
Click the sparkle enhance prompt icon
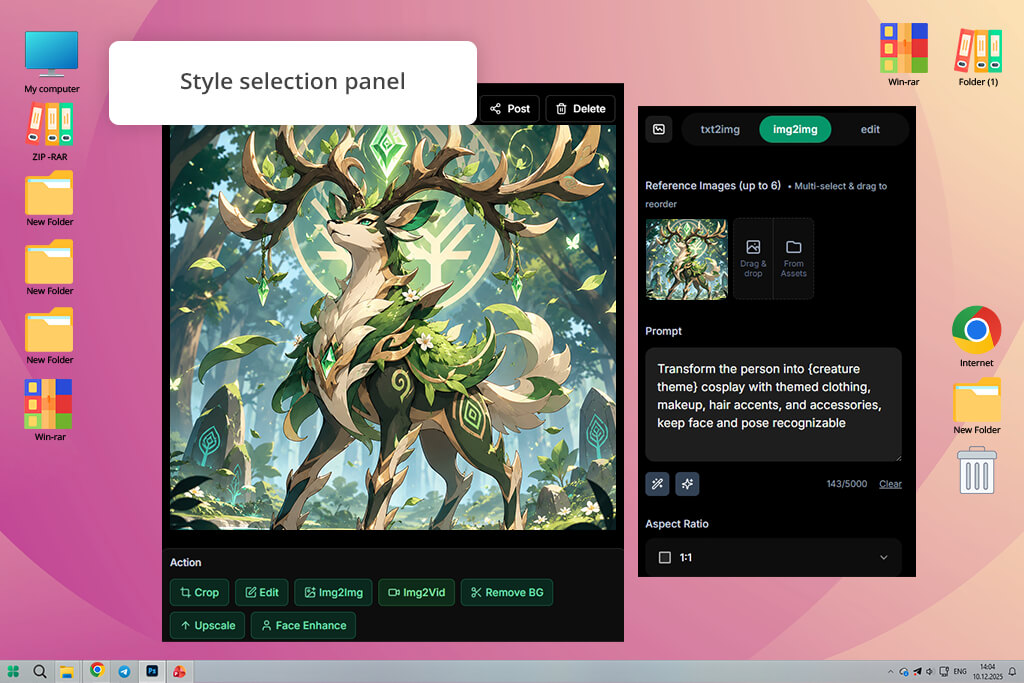pyautogui.click(x=687, y=484)
